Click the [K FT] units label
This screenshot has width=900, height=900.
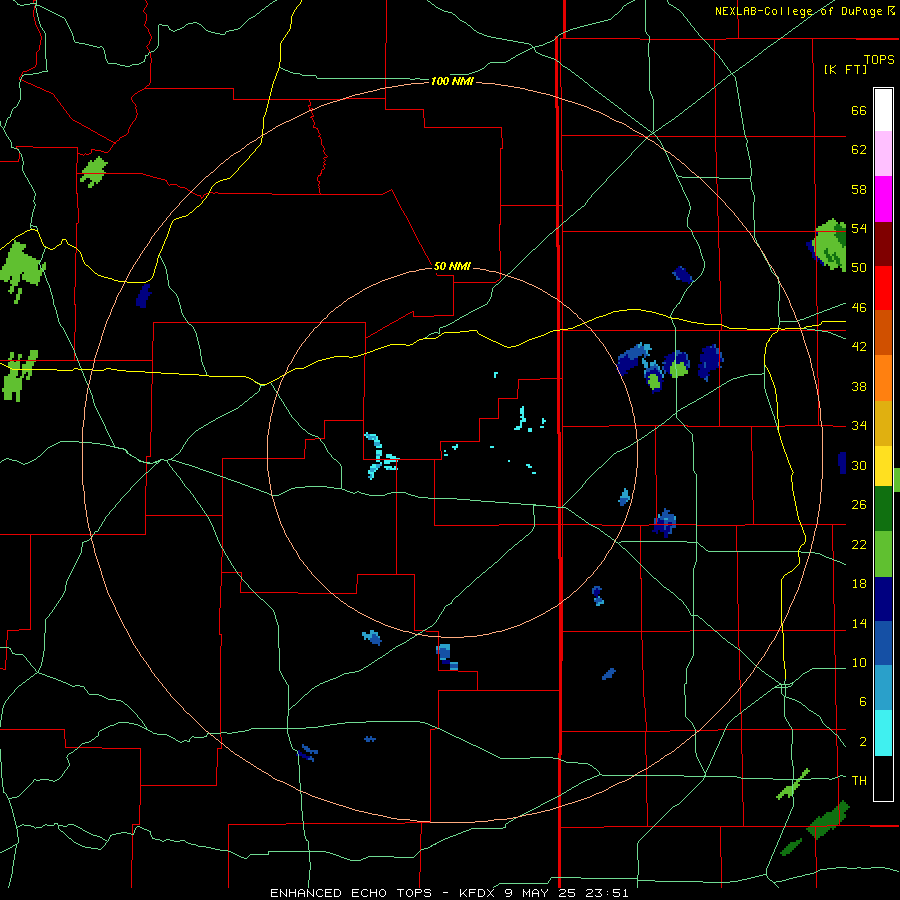845,69
